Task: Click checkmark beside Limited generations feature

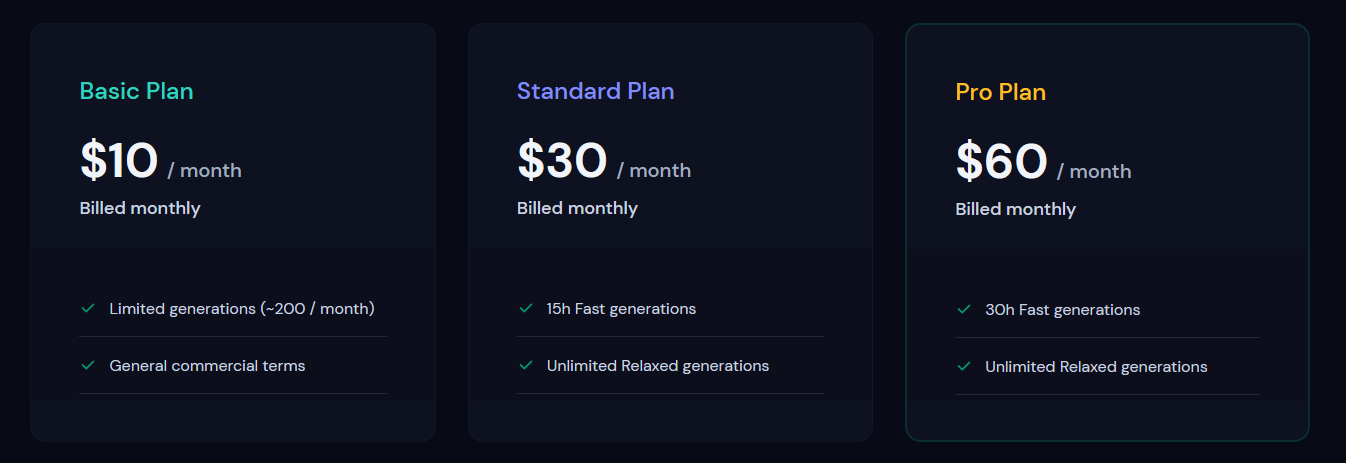Action: point(88,308)
